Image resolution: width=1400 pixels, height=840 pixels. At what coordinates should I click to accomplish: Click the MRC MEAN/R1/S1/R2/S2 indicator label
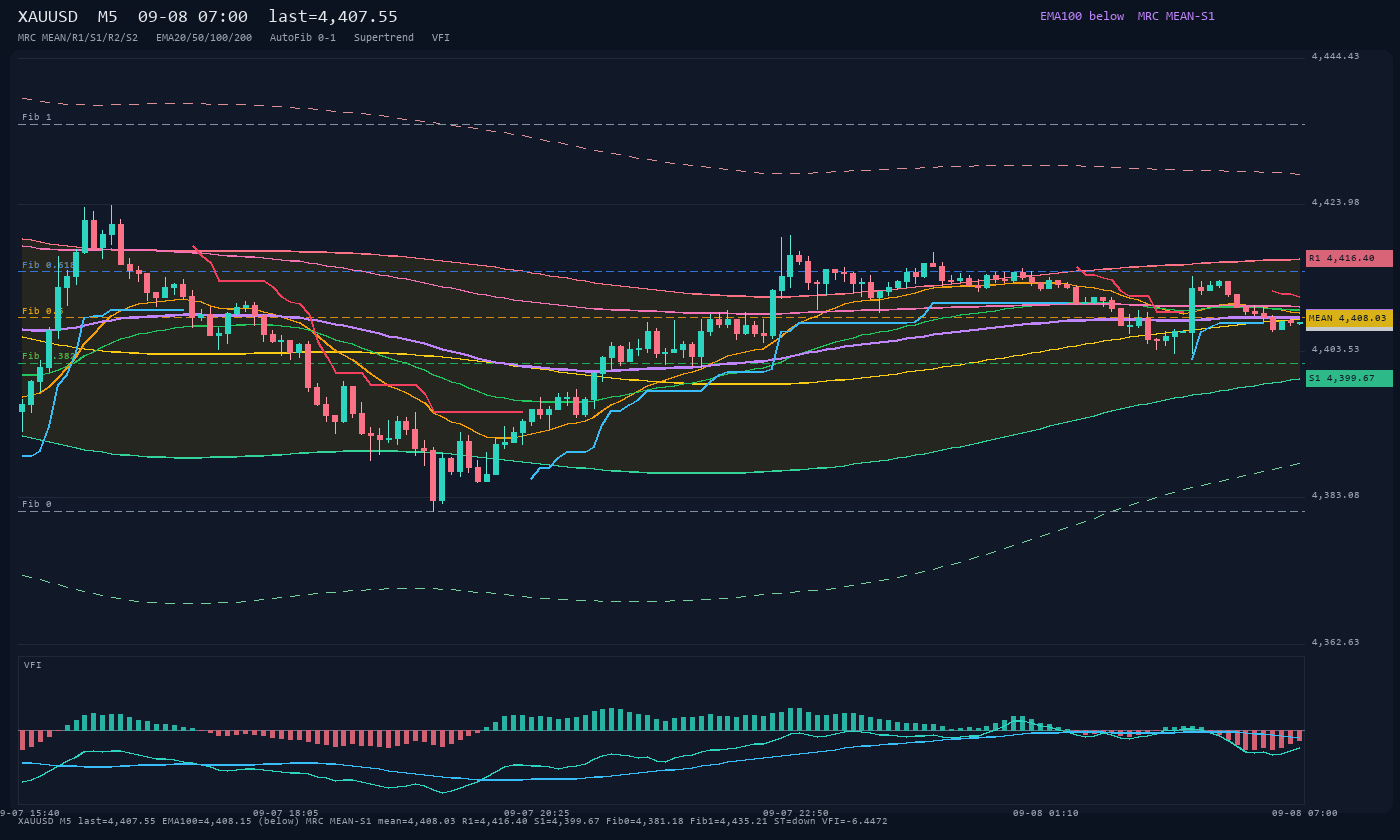click(x=78, y=38)
